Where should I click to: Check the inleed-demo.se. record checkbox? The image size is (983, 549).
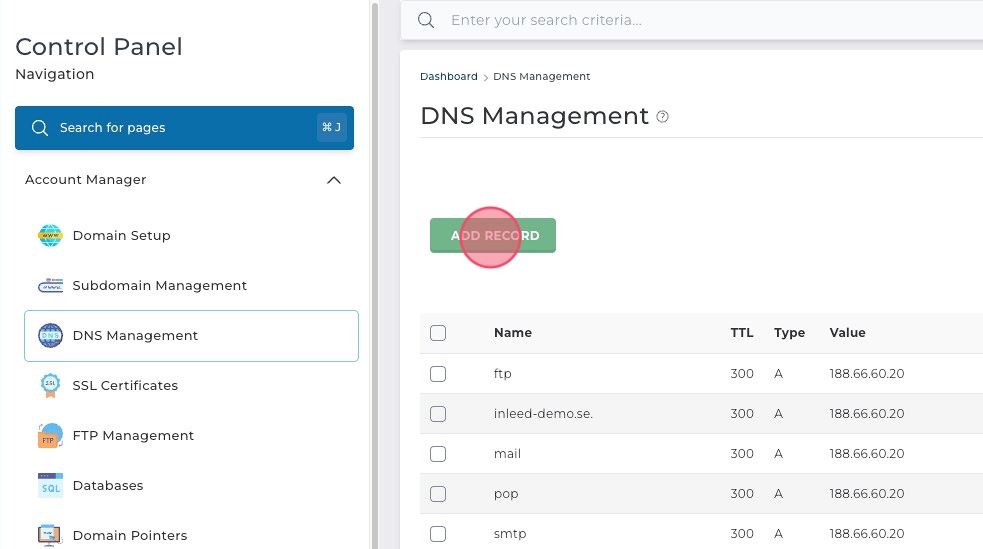click(x=438, y=414)
